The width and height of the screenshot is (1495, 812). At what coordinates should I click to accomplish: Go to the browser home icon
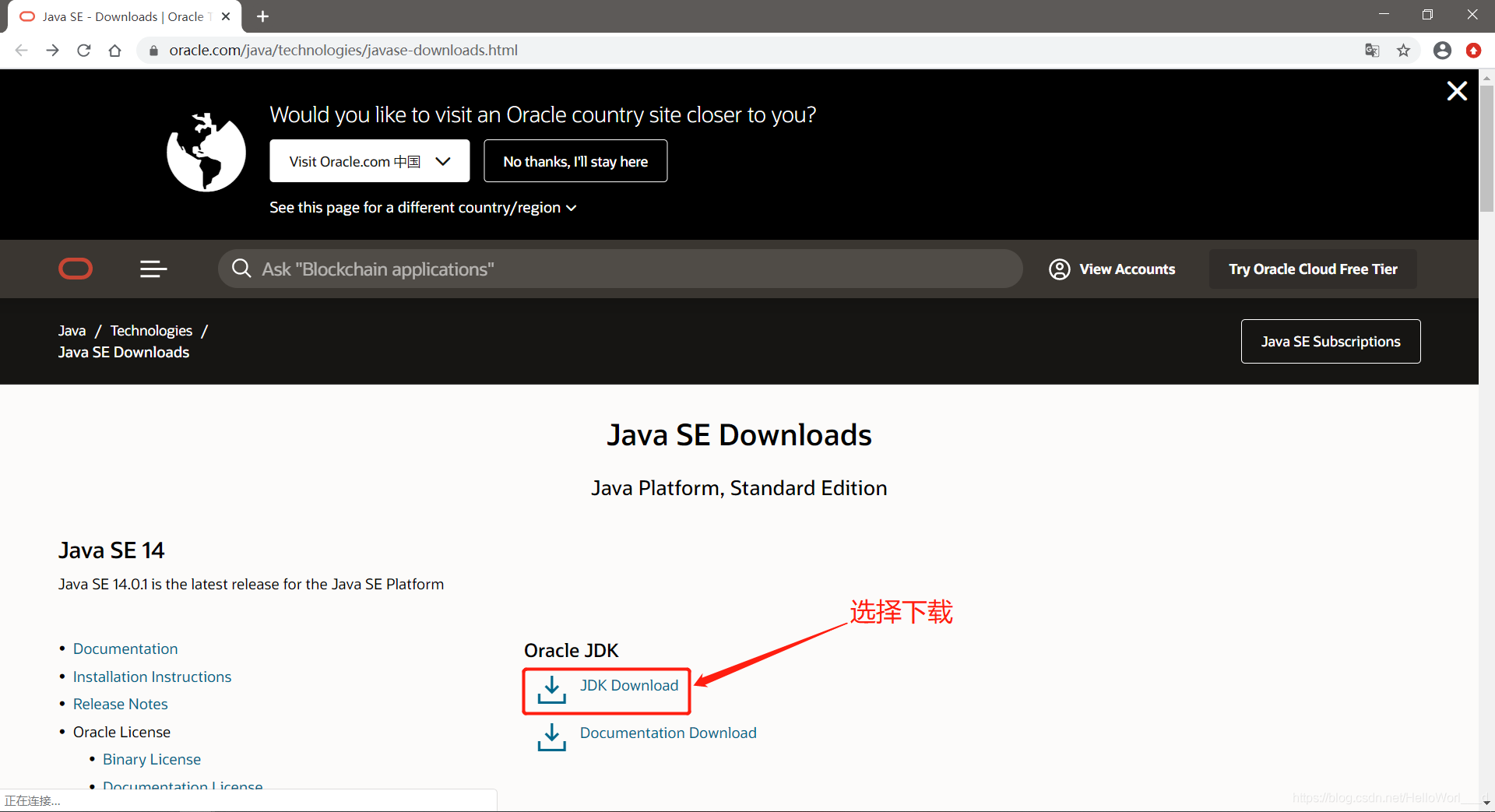[115, 51]
